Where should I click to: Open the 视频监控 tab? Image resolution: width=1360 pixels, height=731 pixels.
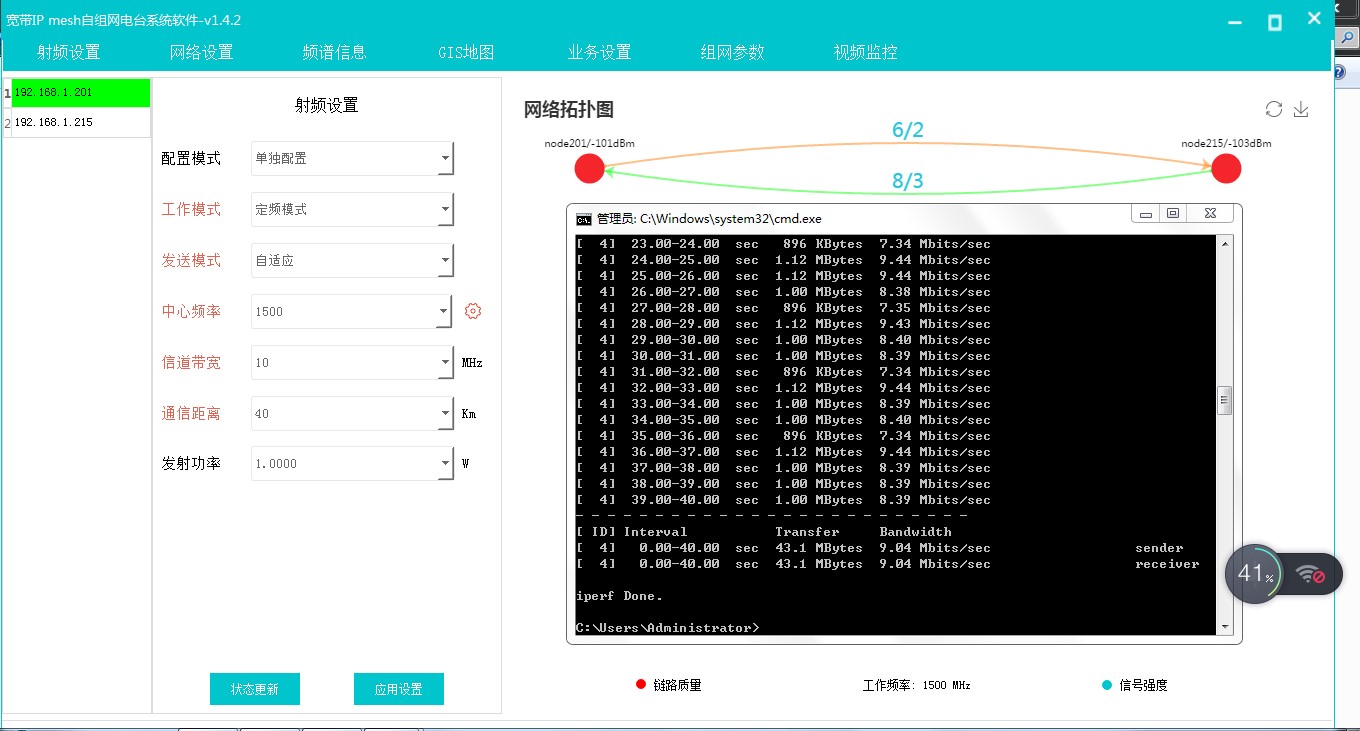tap(865, 52)
